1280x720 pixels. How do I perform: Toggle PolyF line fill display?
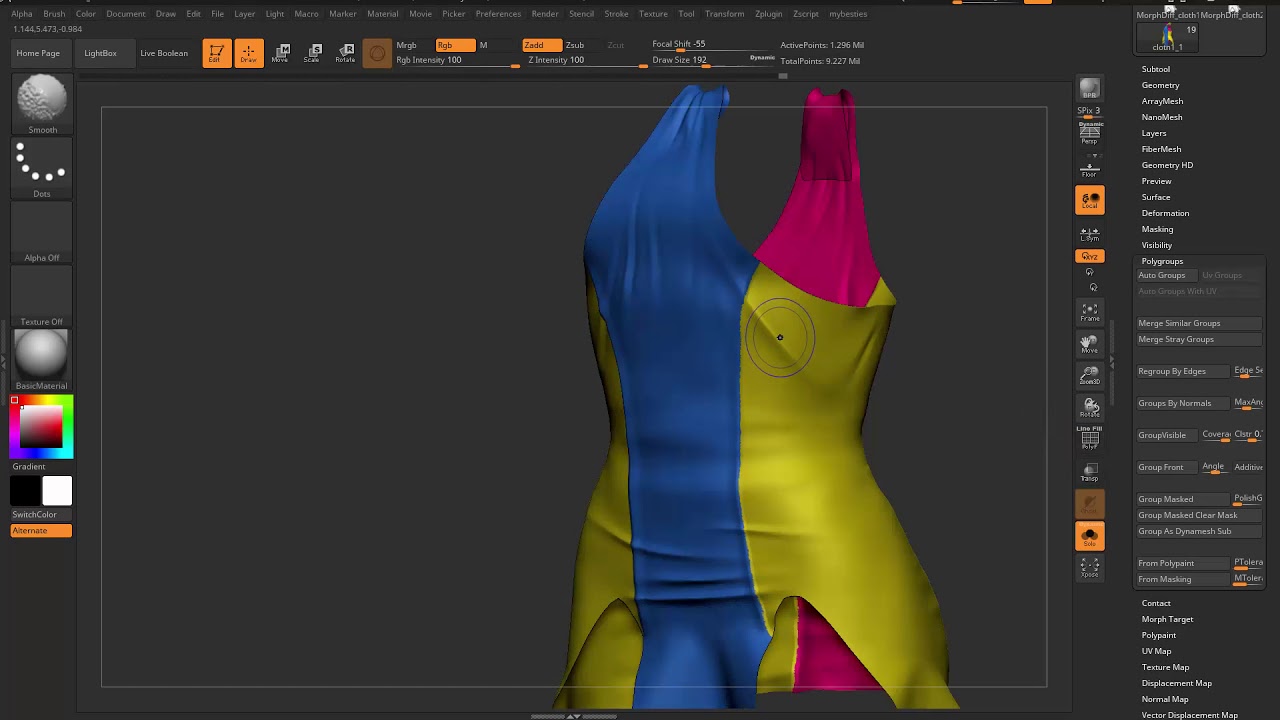pyautogui.click(x=1090, y=438)
